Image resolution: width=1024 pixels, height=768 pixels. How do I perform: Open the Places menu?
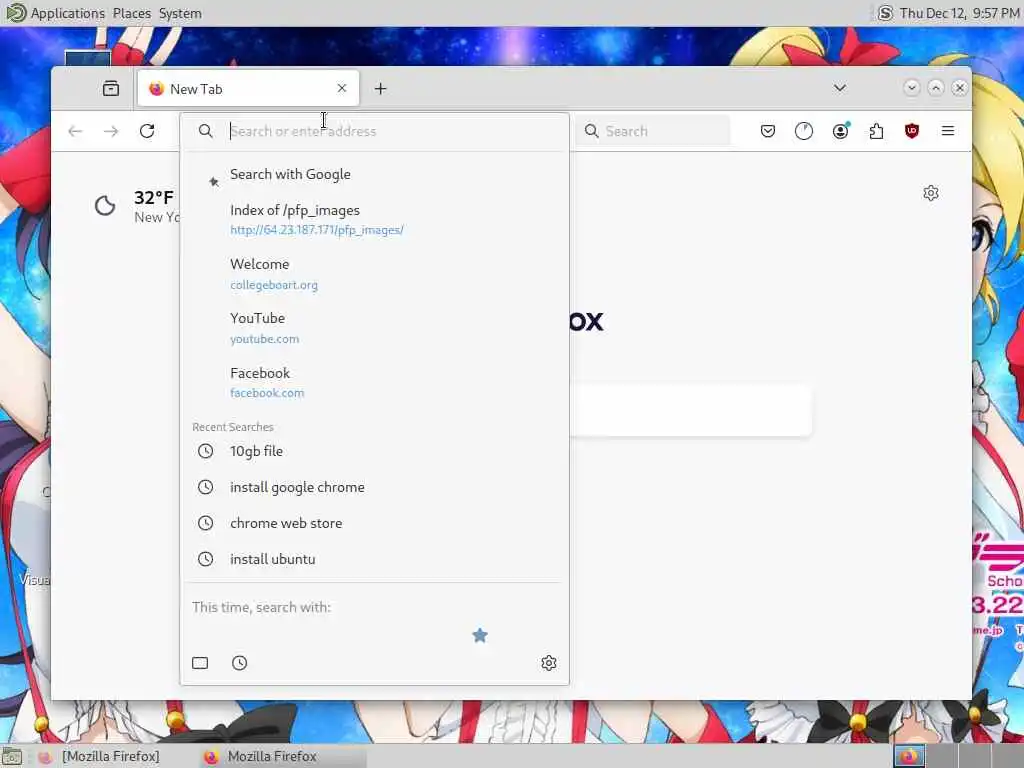click(x=131, y=13)
